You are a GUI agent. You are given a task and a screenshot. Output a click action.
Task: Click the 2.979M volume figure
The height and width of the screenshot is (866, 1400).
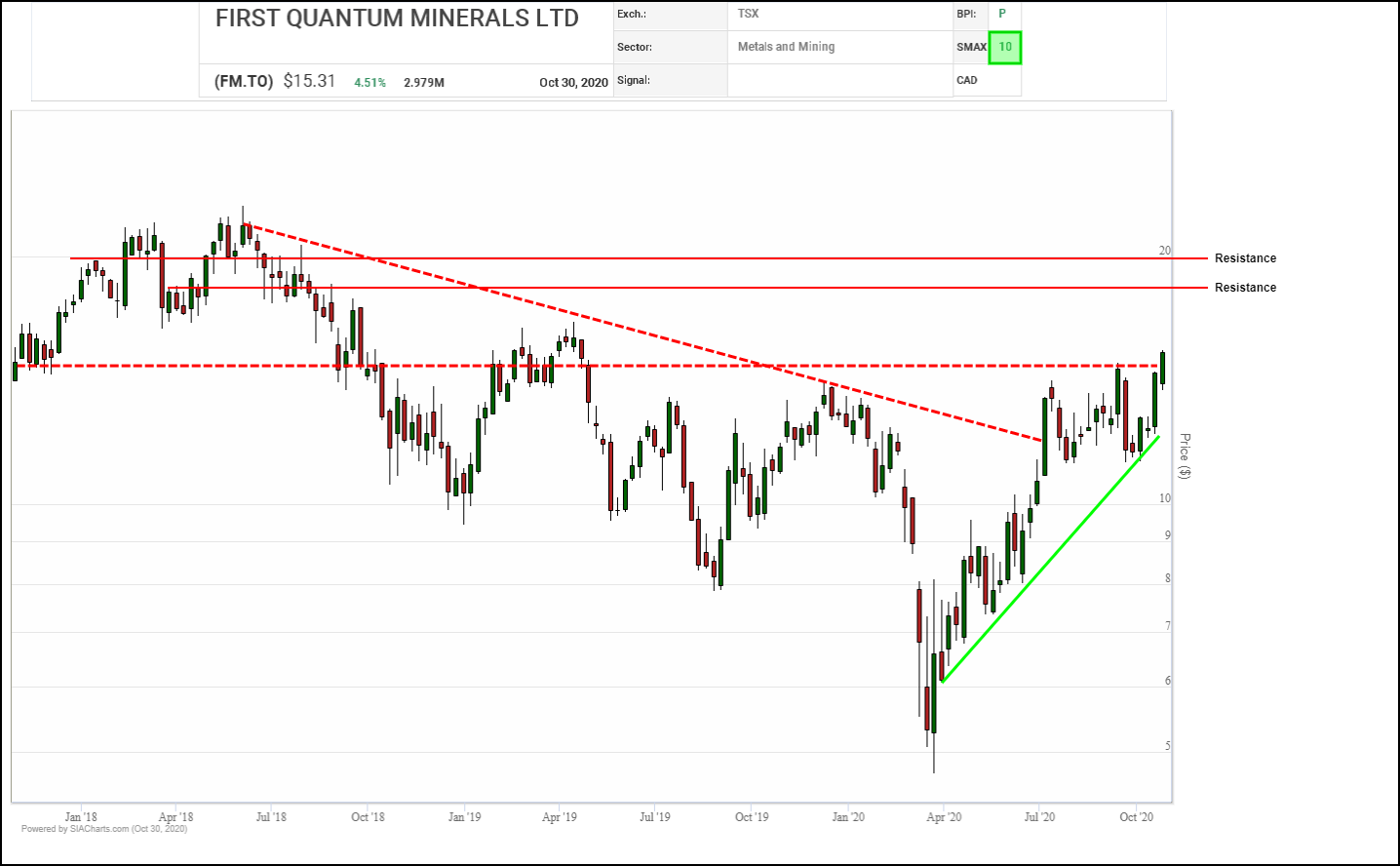[x=424, y=83]
